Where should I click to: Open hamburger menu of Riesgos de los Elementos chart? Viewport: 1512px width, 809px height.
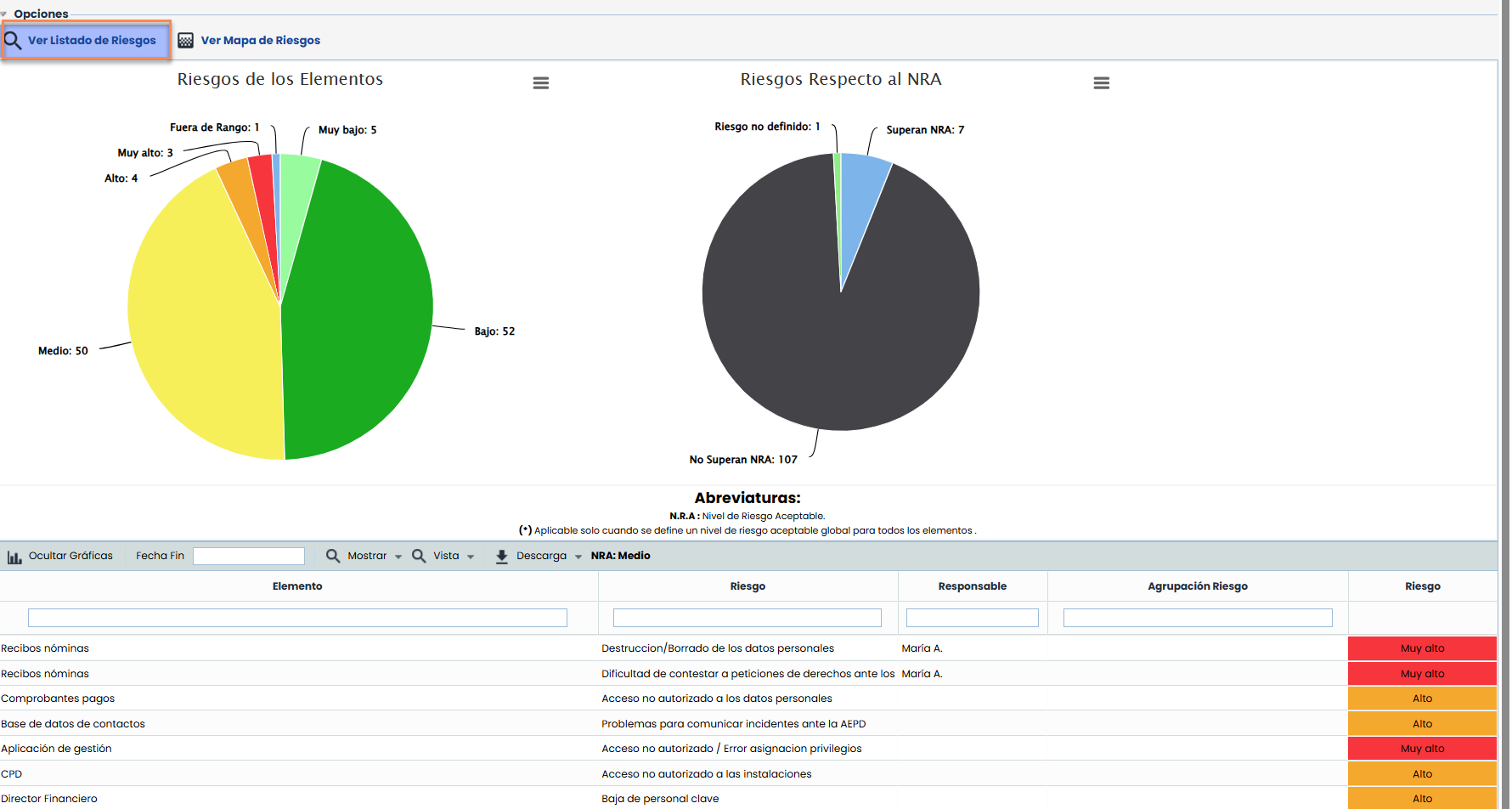click(x=540, y=83)
